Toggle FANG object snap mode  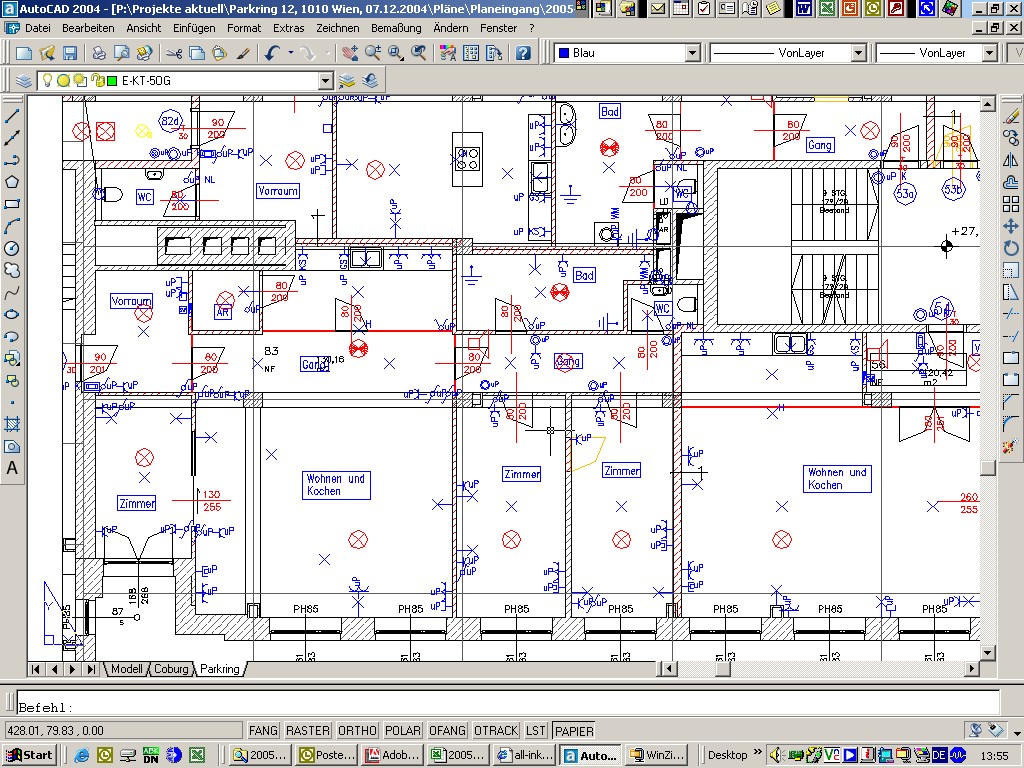pyautogui.click(x=263, y=731)
